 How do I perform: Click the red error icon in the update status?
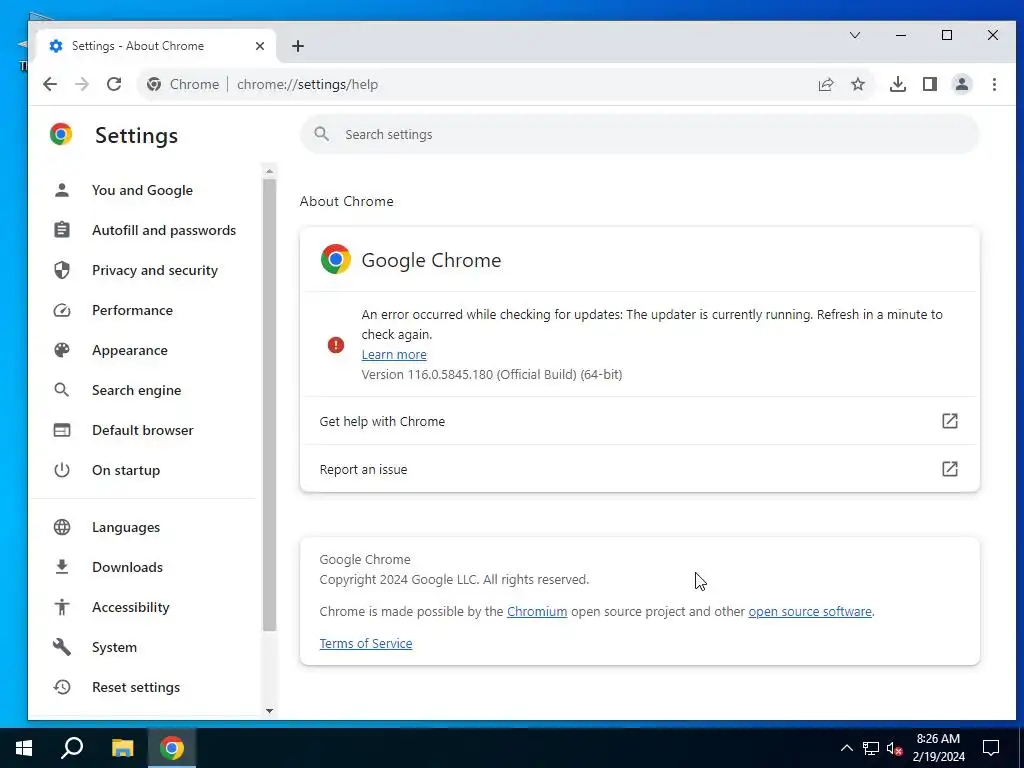pyautogui.click(x=336, y=345)
